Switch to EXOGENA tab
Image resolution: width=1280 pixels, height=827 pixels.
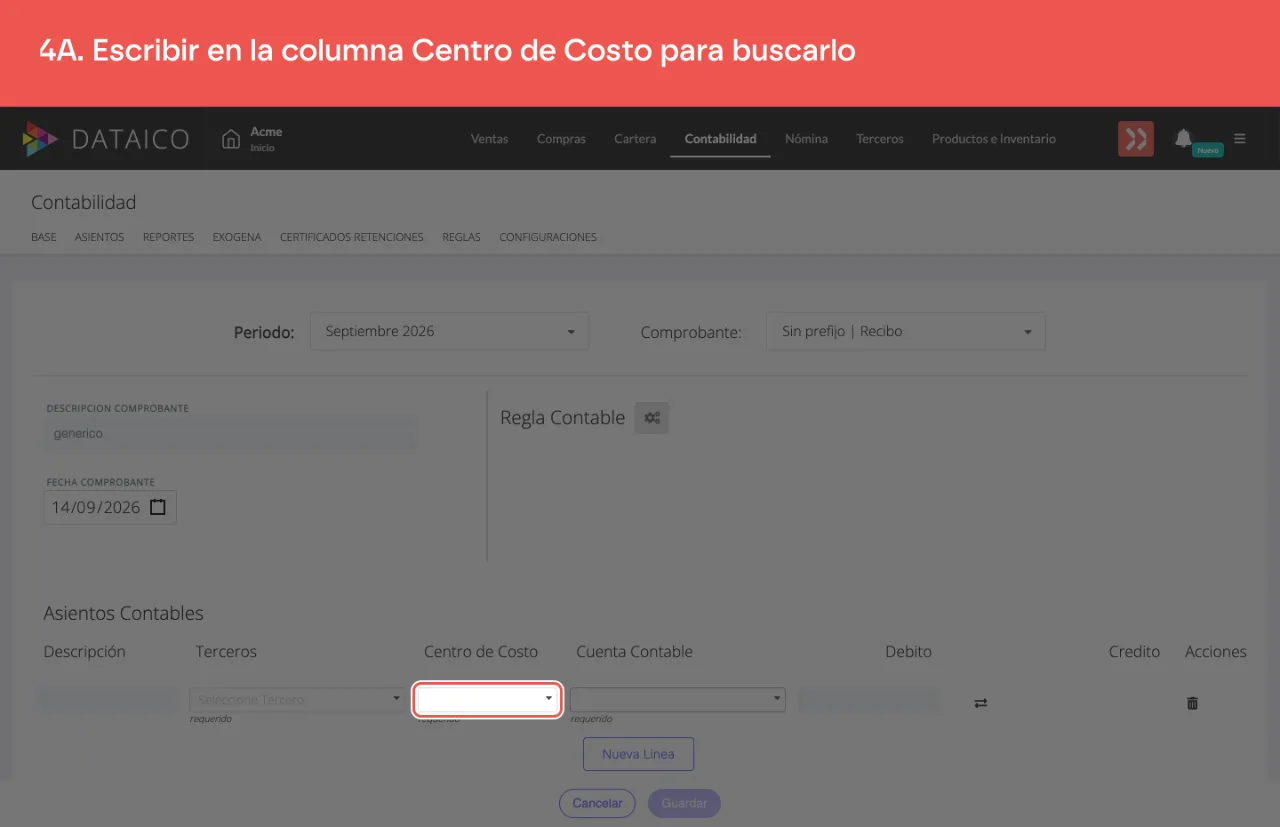point(237,237)
